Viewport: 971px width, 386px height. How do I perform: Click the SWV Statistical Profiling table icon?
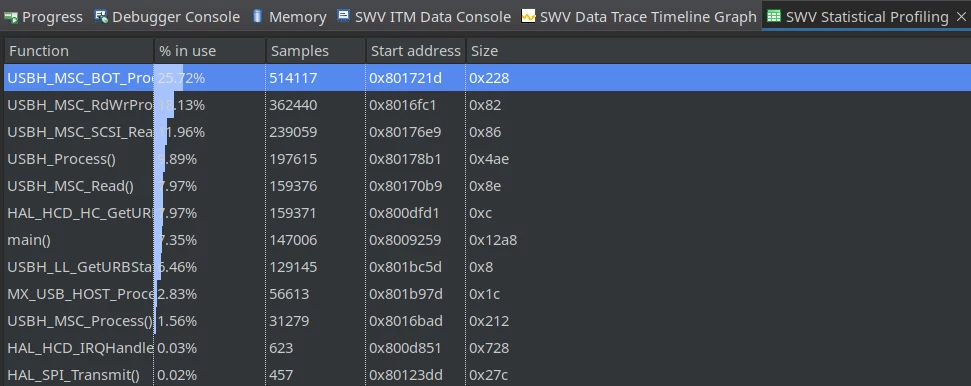773,16
